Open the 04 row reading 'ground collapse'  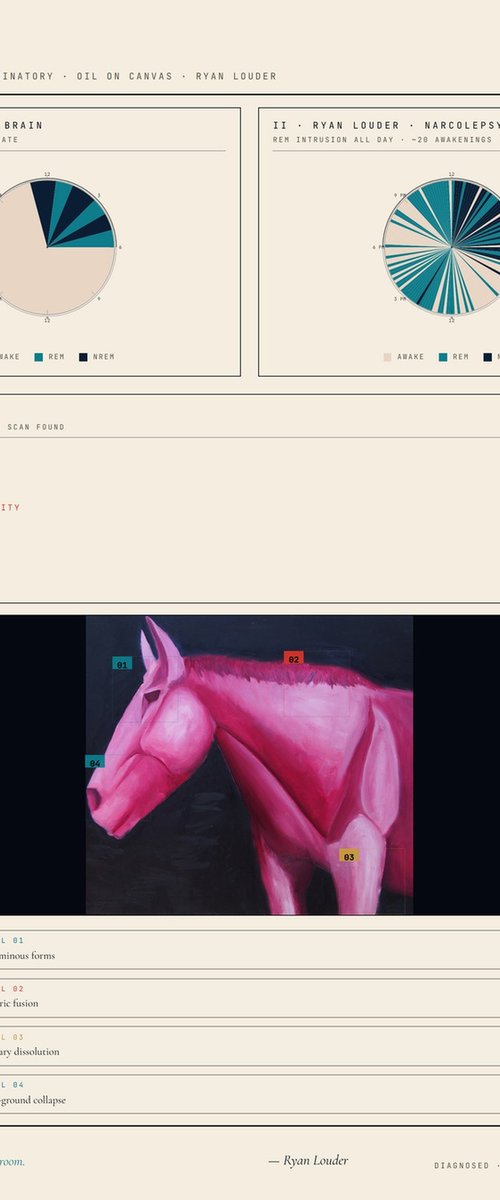coord(250,1093)
